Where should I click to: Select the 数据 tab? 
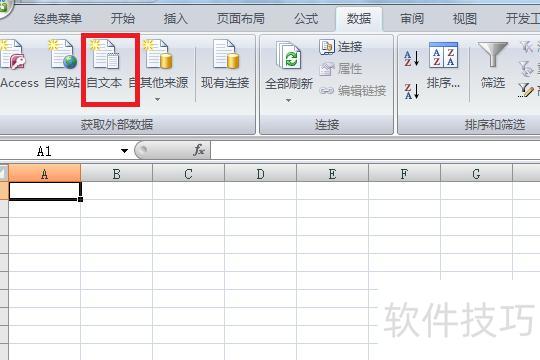click(x=359, y=19)
